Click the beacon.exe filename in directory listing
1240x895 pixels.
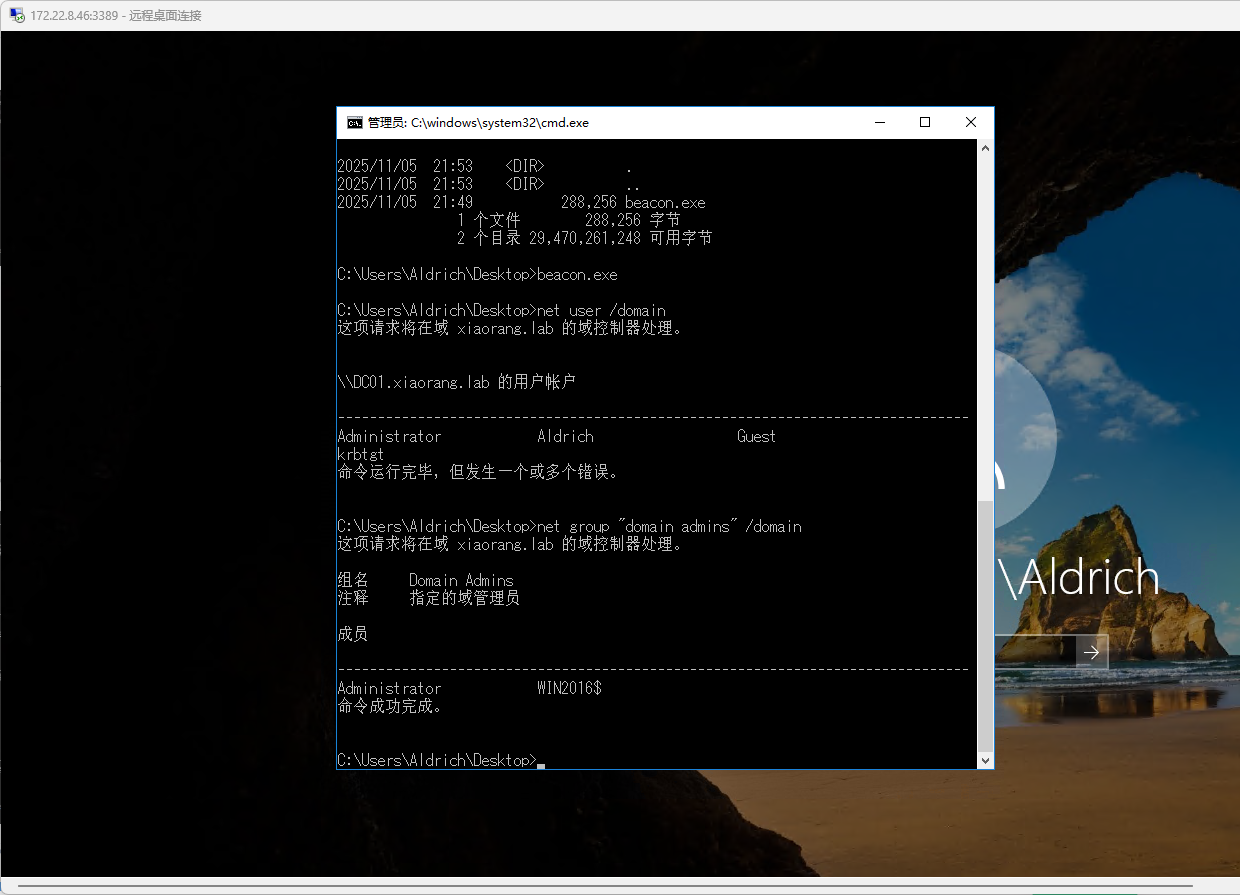(x=665, y=203)
